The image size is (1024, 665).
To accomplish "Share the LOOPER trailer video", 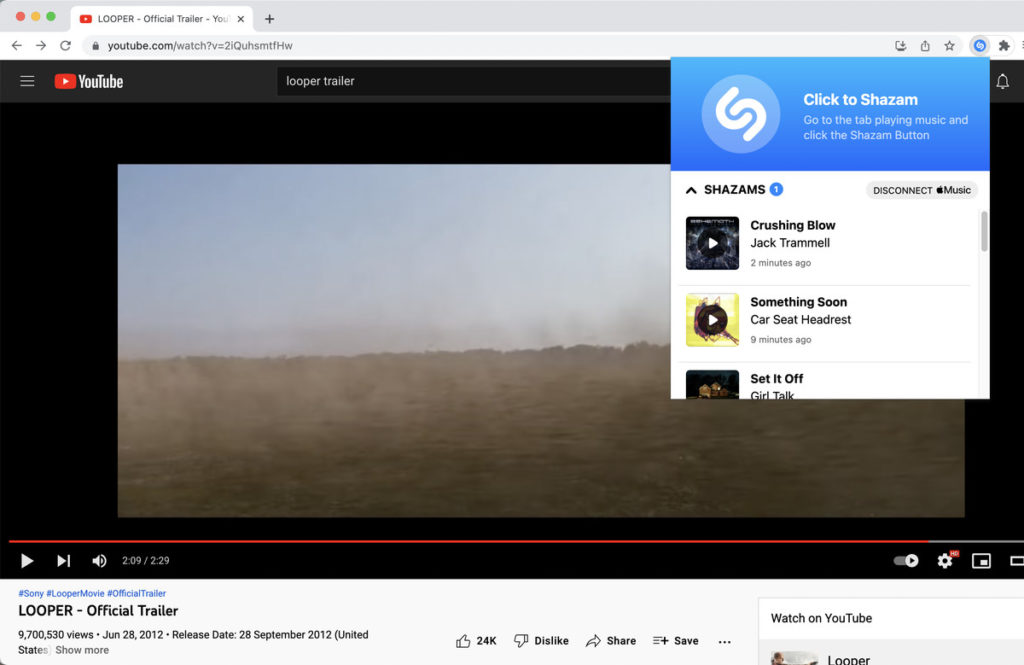I will click(611, 641).
